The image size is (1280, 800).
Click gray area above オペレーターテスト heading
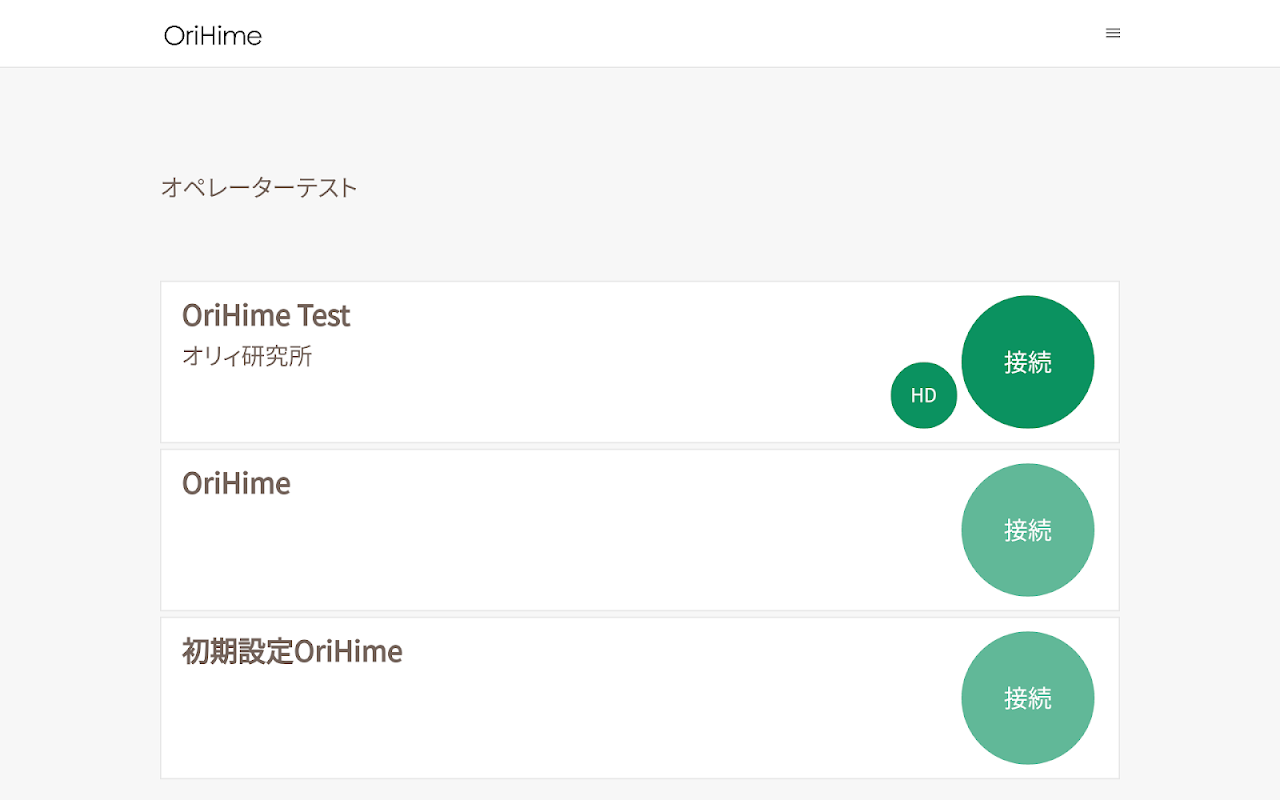(x=259, y=120)
